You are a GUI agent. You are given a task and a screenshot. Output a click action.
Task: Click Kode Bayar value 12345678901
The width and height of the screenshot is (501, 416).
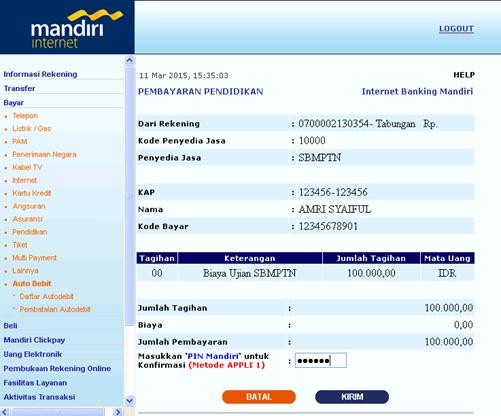tap(328, 226)
